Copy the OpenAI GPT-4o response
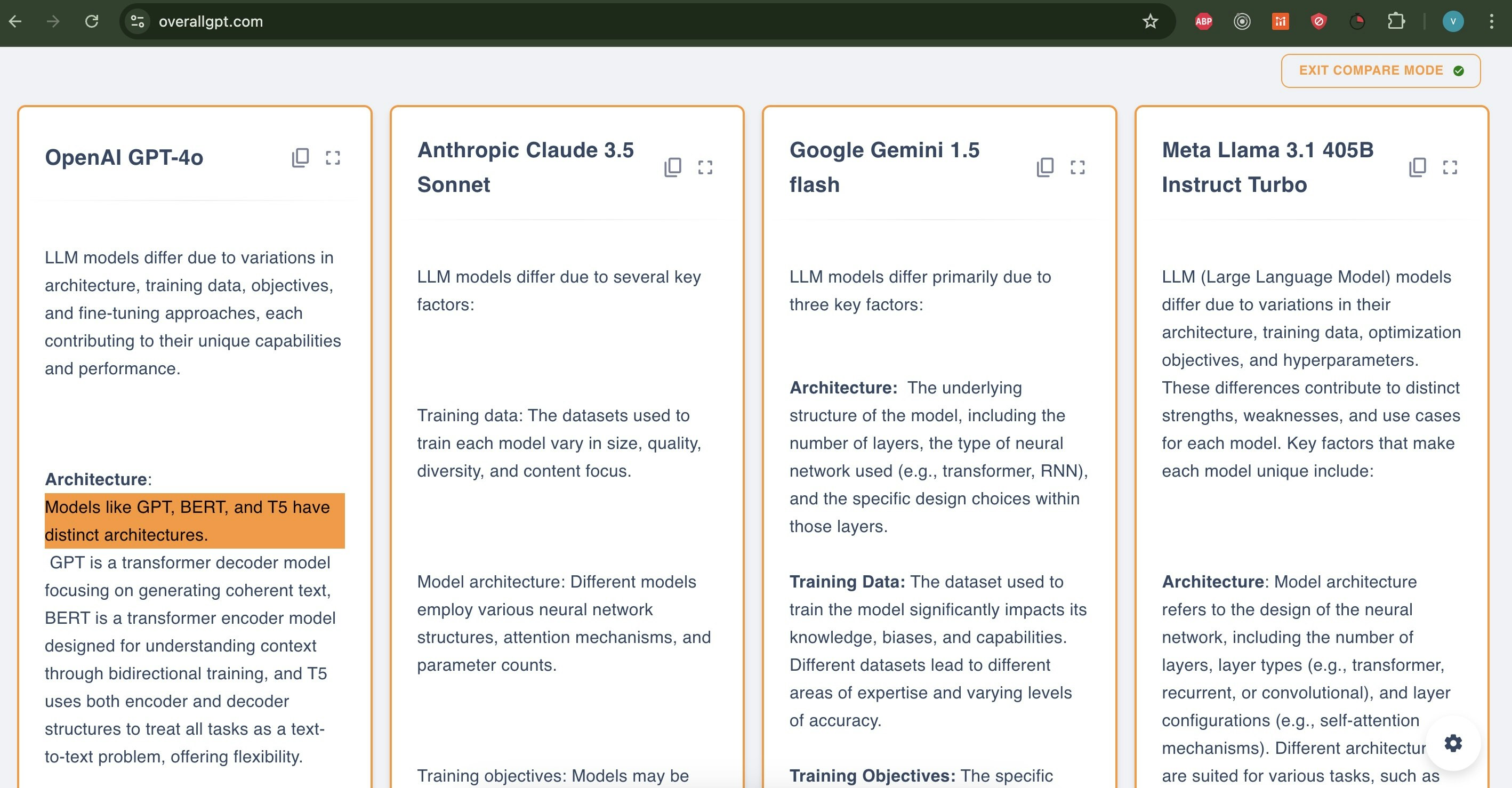The height and width of the screenshot is (788, 1512). (300, 157)
